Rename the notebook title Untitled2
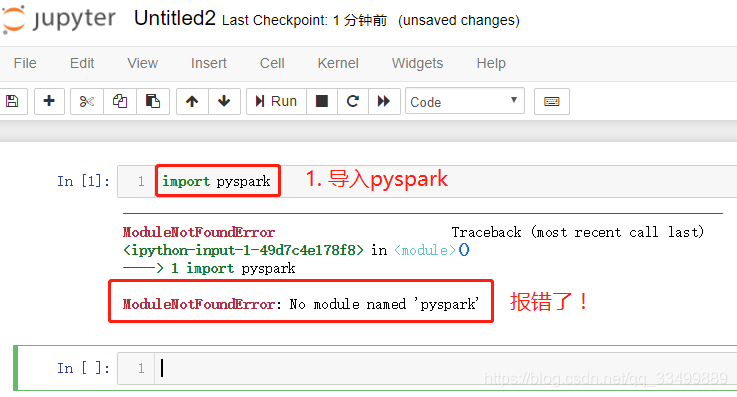Viewport: 737px width, 397px height. [x=174, y=19]
